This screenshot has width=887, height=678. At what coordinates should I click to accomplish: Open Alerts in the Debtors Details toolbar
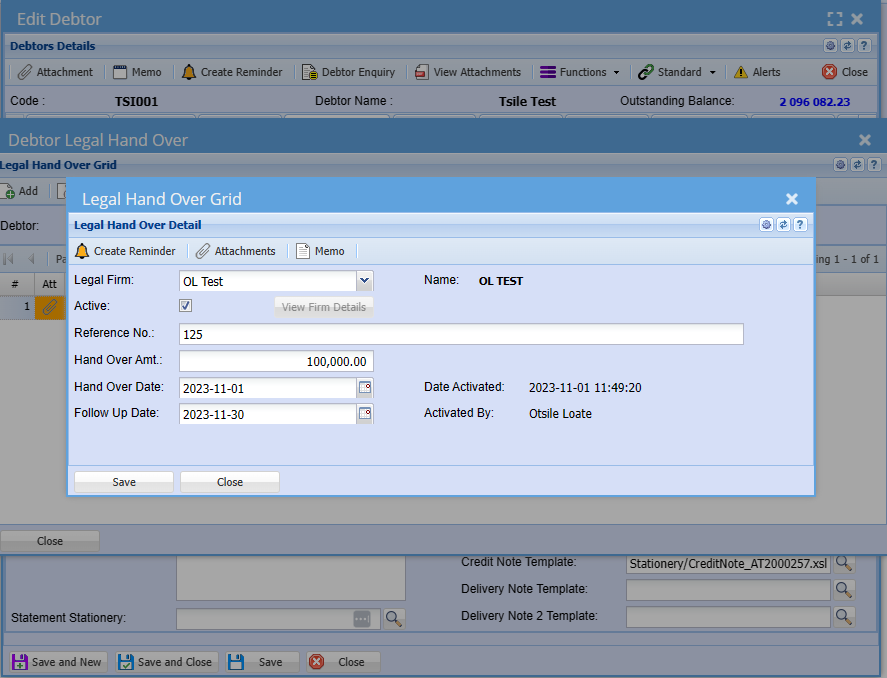pyautogui.click(x=757, y=72)
